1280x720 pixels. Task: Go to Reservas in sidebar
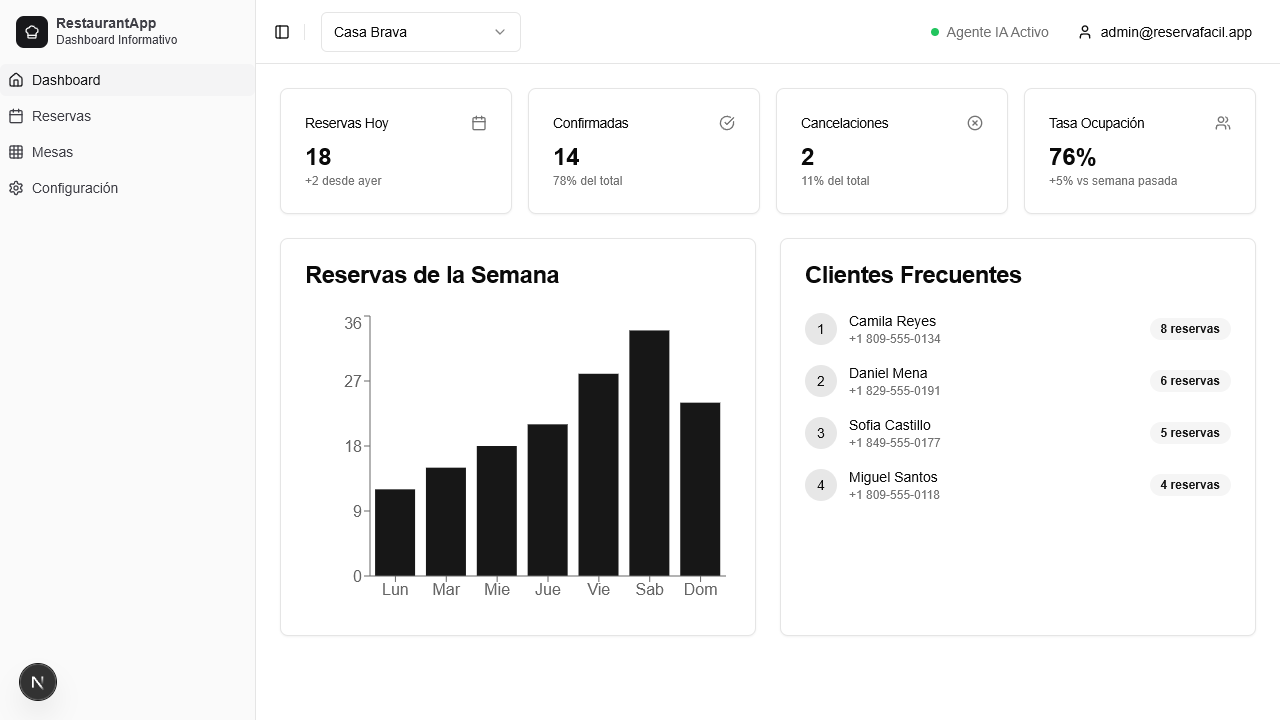click(128, 116)
